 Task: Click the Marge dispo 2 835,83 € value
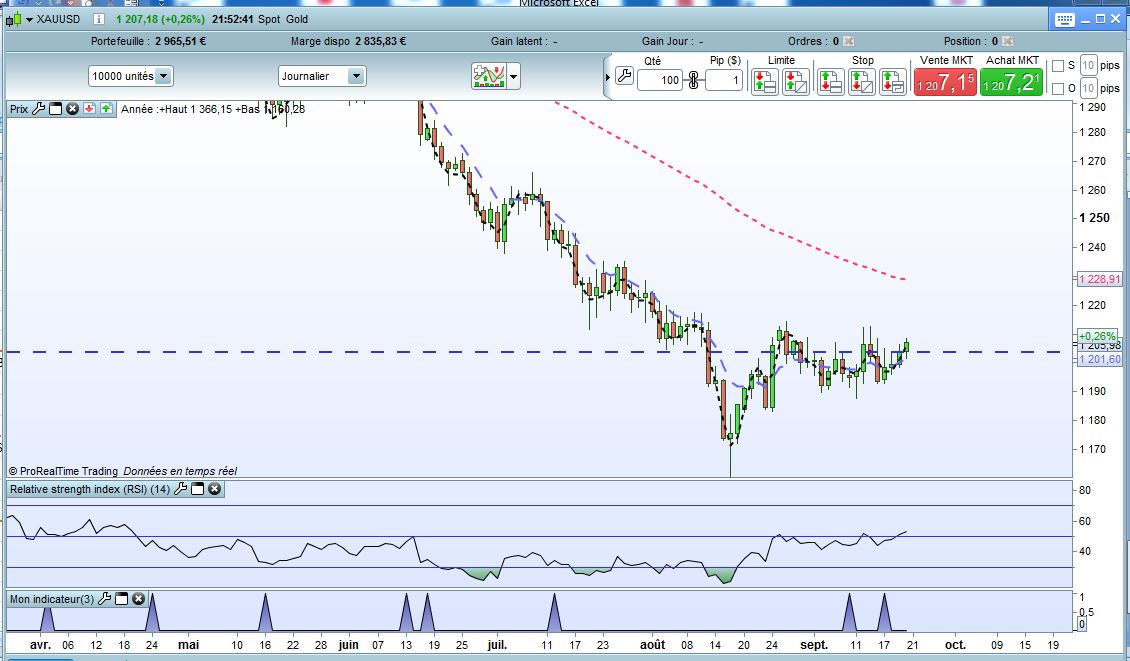pos(380,41)
